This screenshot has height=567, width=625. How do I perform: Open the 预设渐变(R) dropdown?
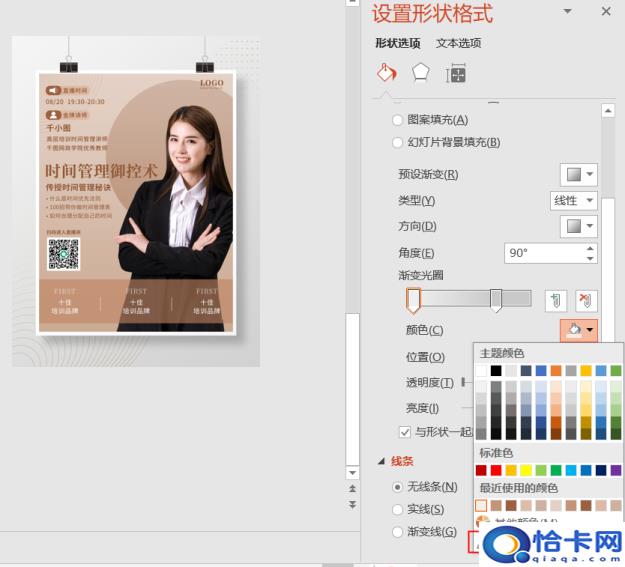point(579,174)
